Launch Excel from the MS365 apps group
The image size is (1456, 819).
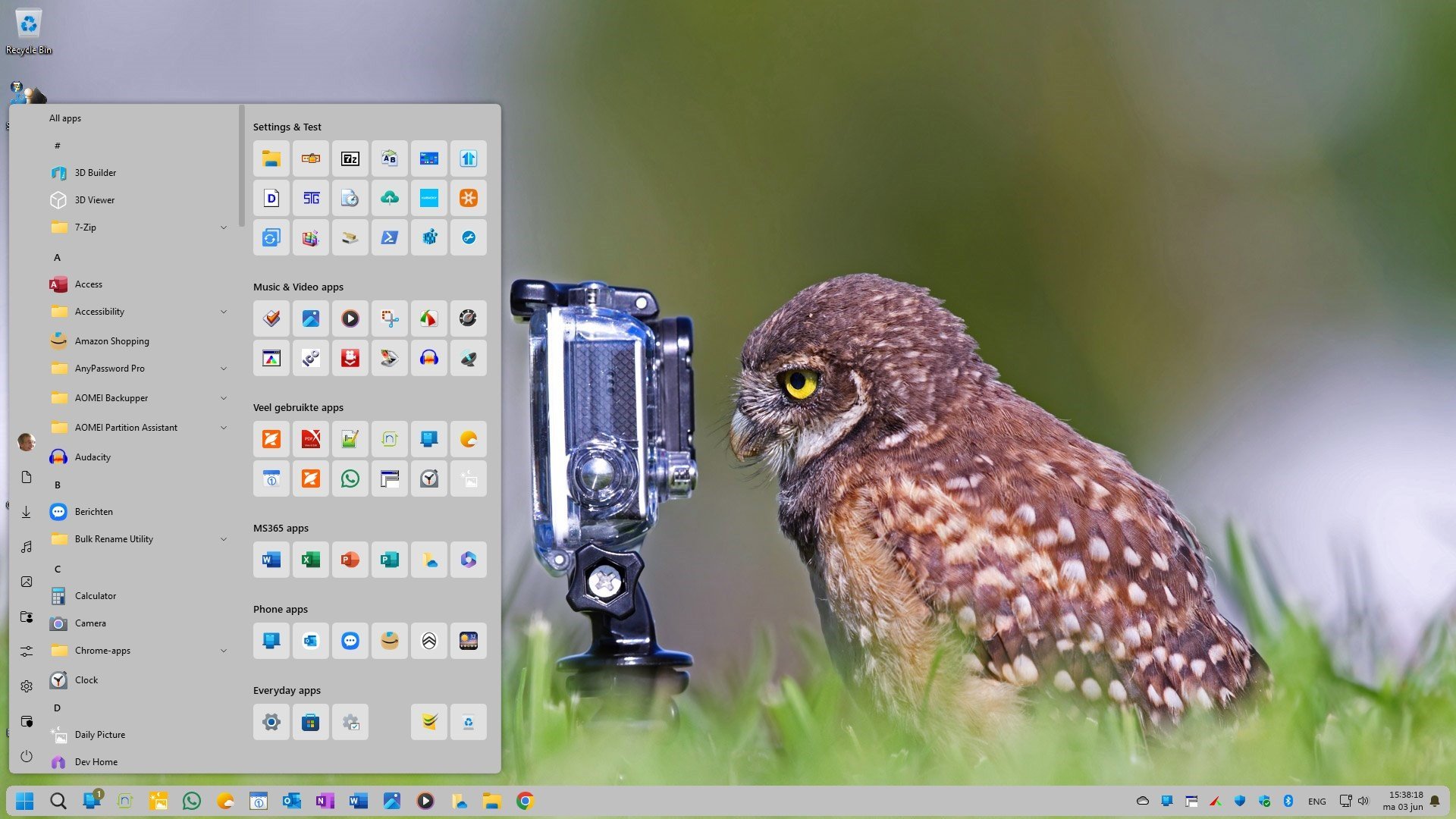[310, 560]
